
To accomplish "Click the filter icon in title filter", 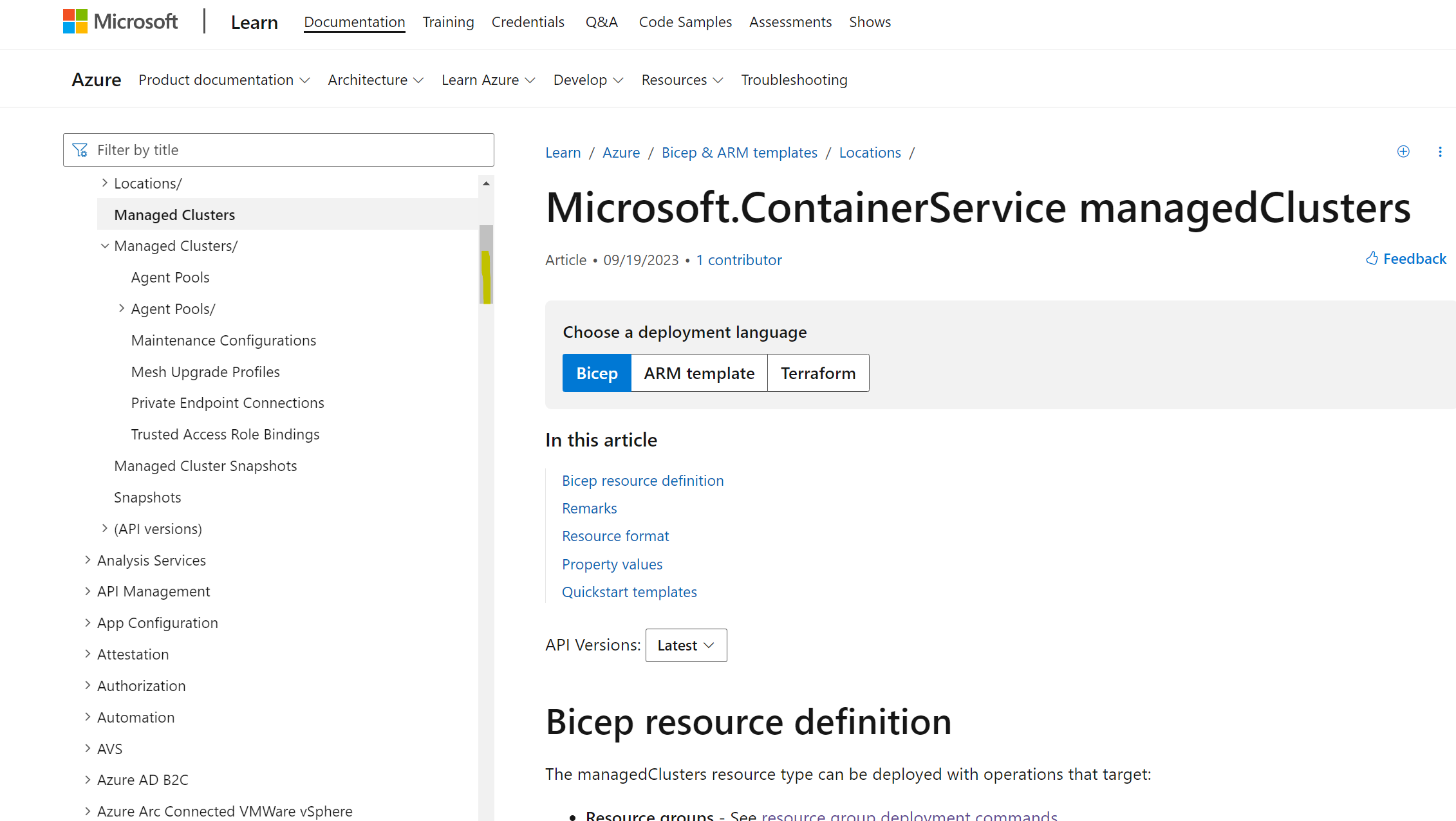I will [80, 150].
